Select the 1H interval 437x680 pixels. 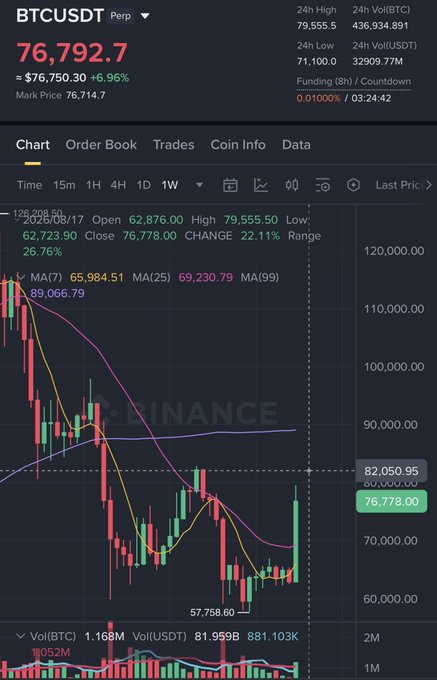[93, 185]
